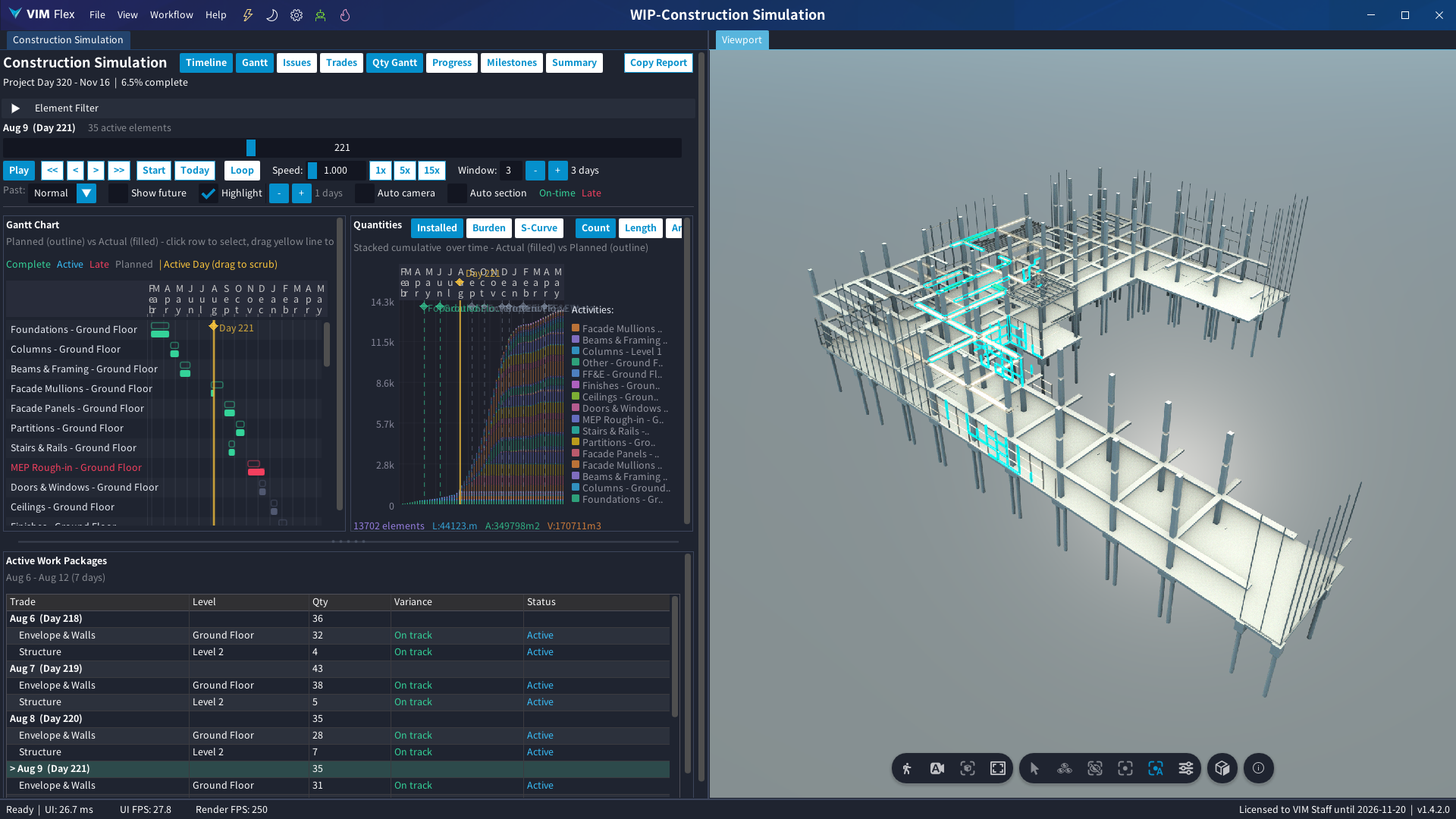The image size is (1456, 819).
Task: Open the File menu
Action: (x=97, y=15)
